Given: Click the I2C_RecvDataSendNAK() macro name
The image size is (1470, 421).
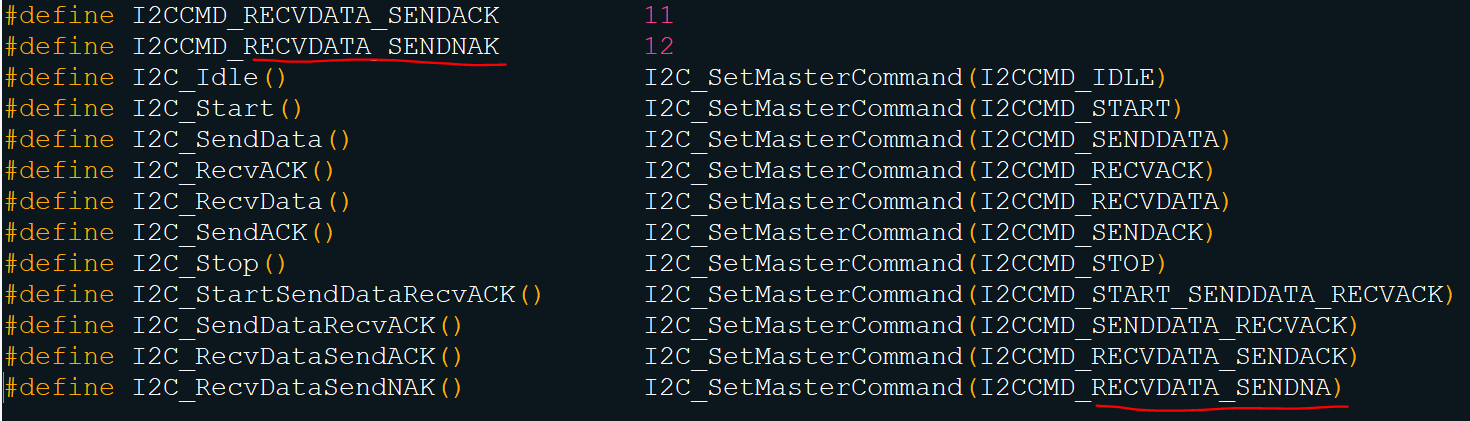Looking at the screenshot, I should [x=298, y=388].
